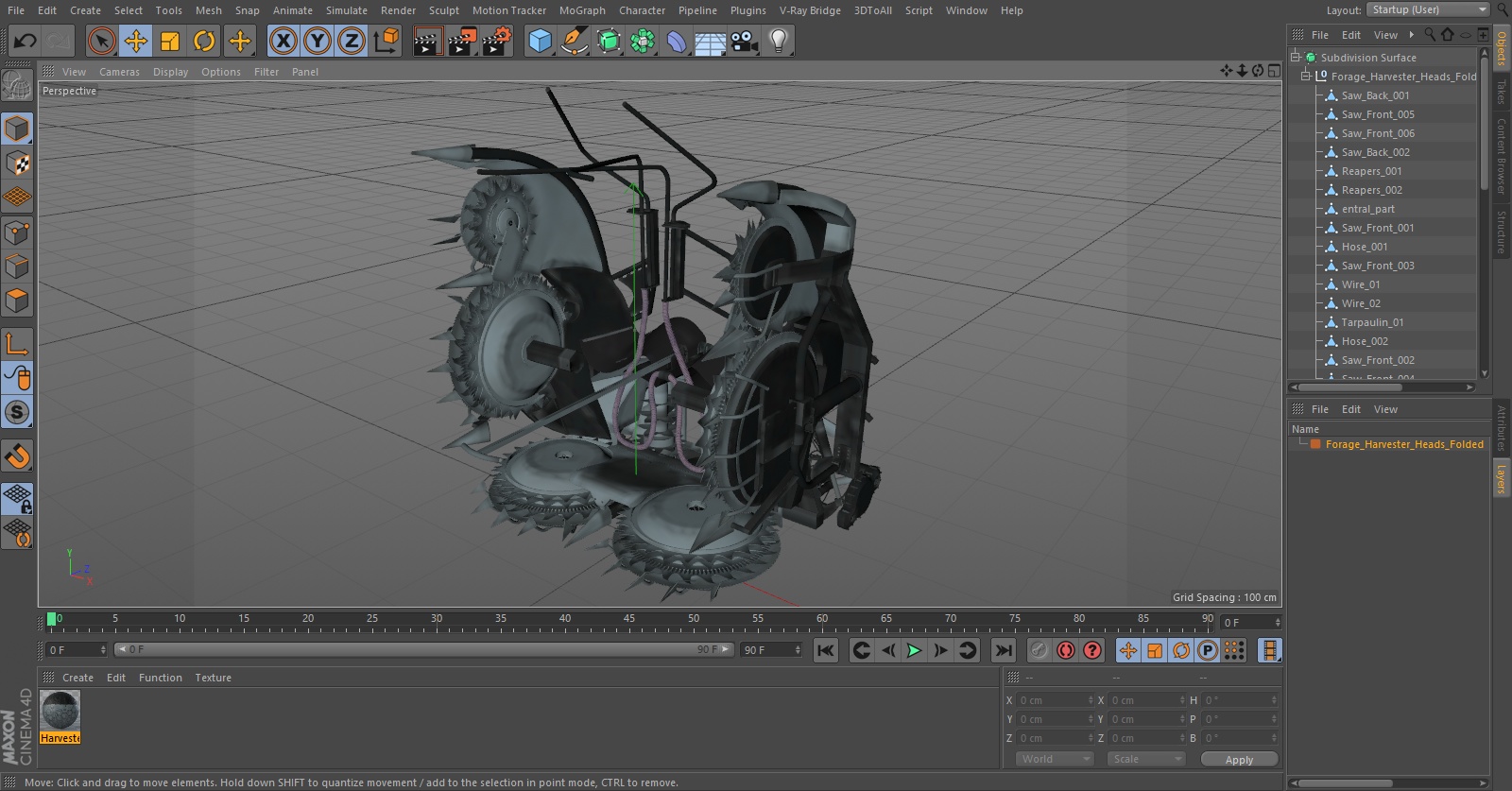Add a Subdivision Surface generator
Viewport: 1512px width, 791px height.
(x=609, y=41)
